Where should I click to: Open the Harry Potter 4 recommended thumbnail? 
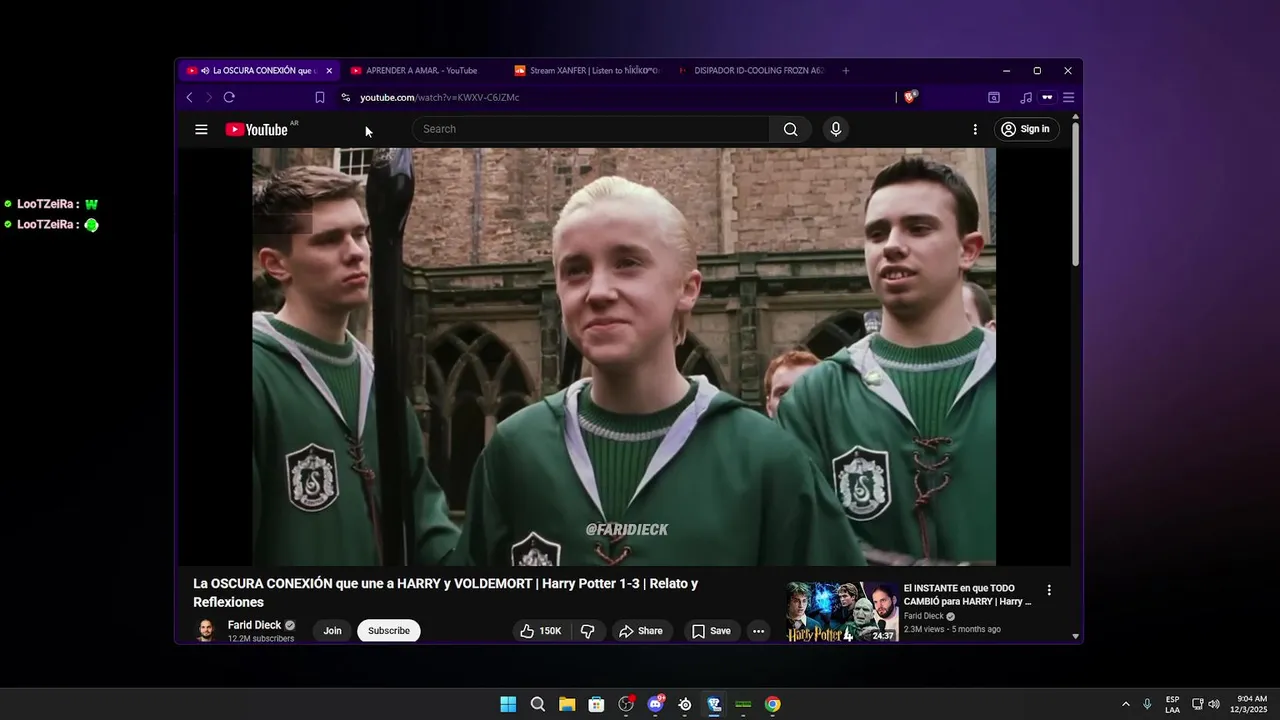tap(842, 612)
